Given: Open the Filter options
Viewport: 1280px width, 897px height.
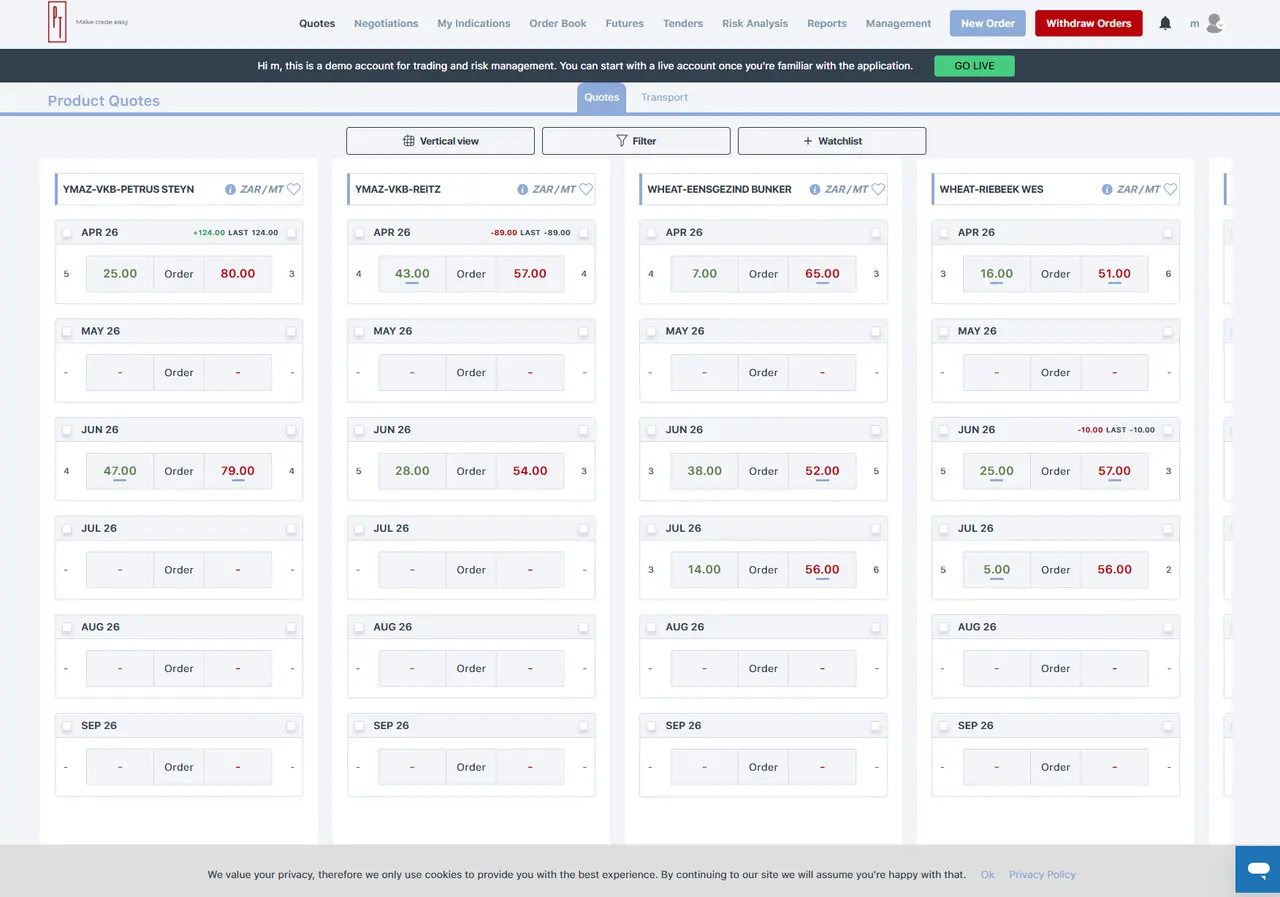Looking at the screenshot, I should pos(636,141).
